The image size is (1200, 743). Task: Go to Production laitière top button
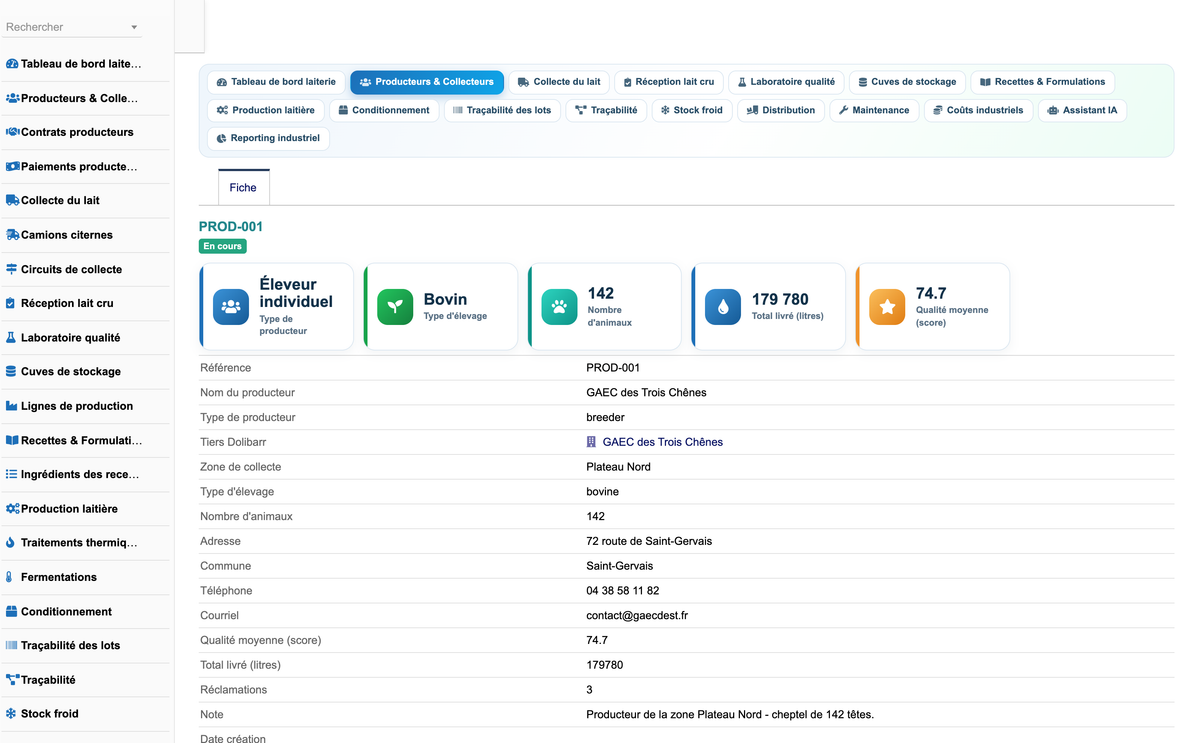[x=265, y=110]
